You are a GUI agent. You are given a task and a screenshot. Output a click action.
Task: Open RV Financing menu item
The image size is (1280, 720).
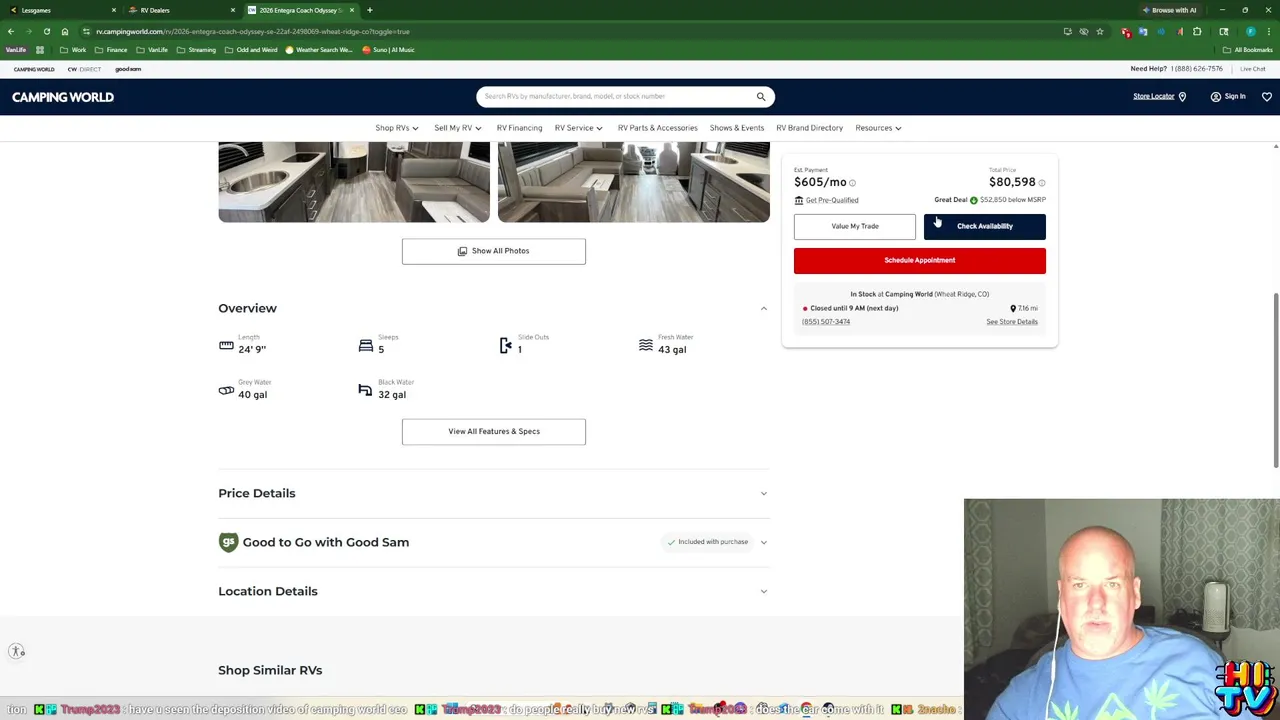[519, 128]
